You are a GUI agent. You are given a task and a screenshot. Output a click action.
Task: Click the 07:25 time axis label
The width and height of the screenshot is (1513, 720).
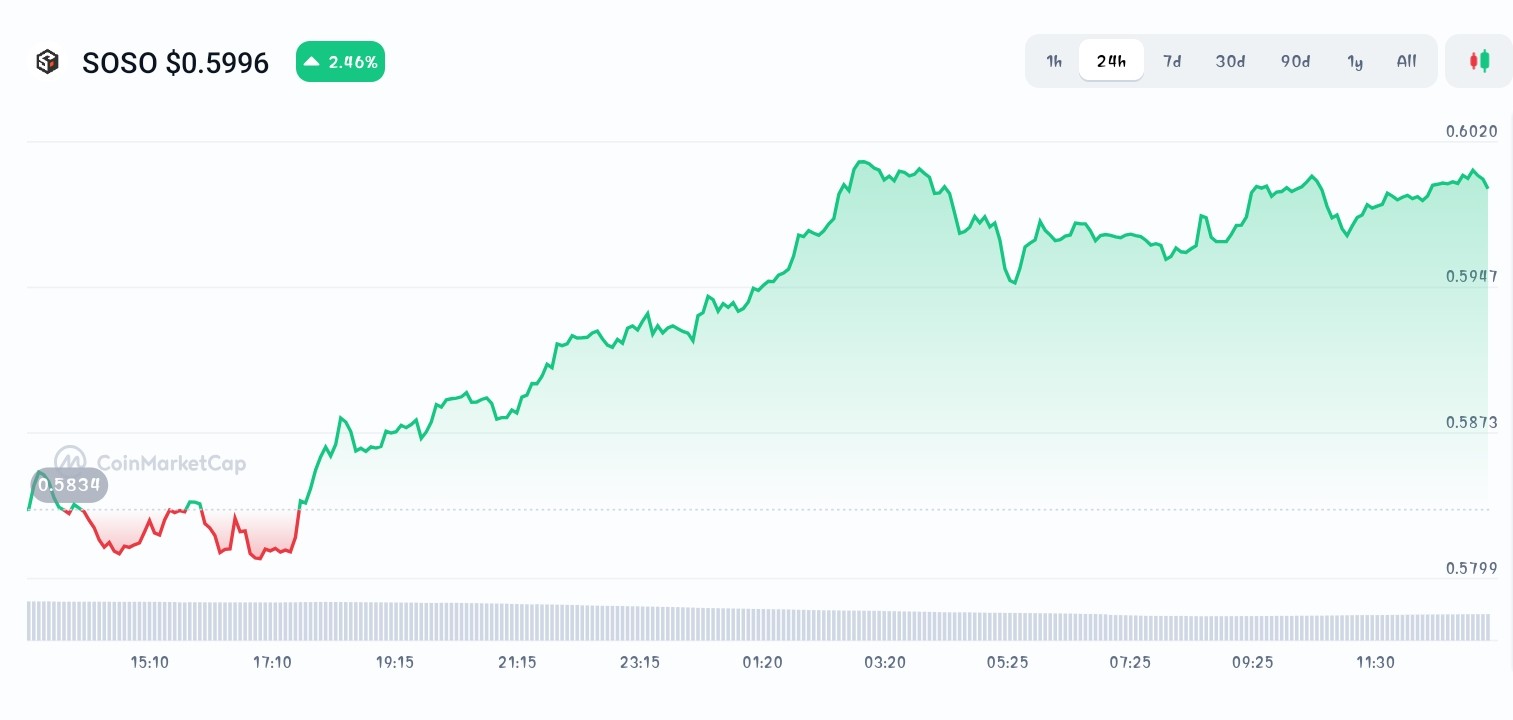1130,662
